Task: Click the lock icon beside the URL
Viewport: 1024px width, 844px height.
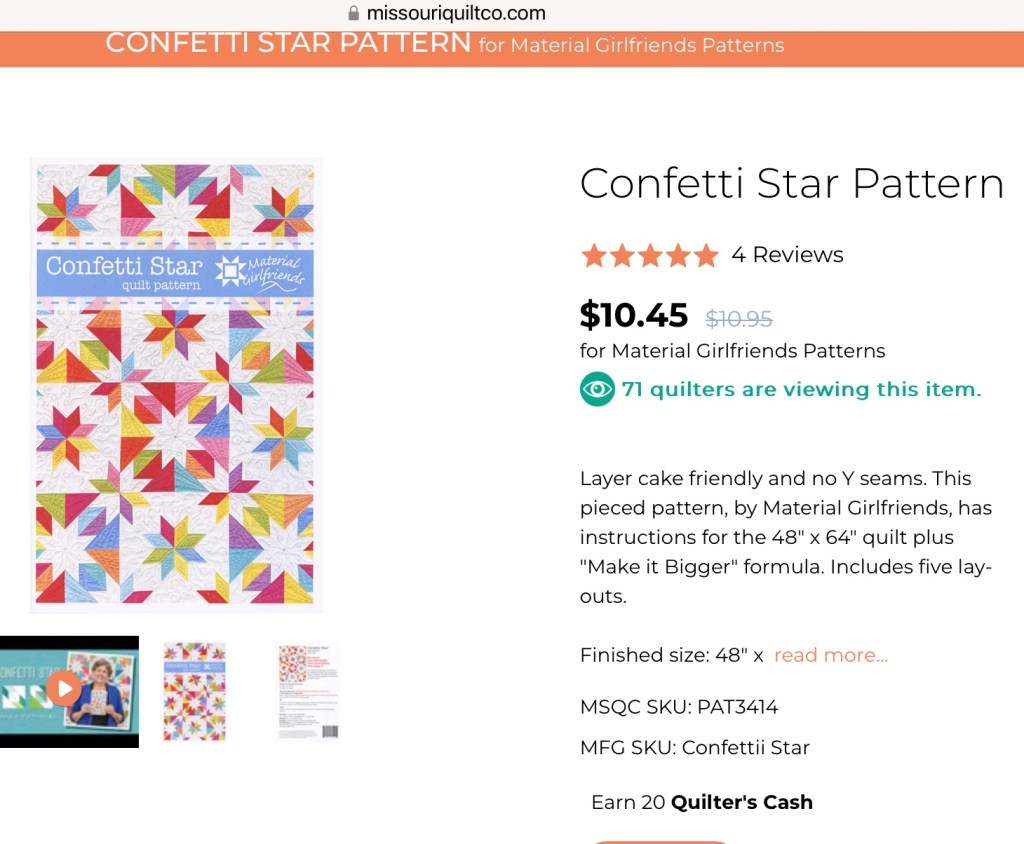Action: pos(352,14)
